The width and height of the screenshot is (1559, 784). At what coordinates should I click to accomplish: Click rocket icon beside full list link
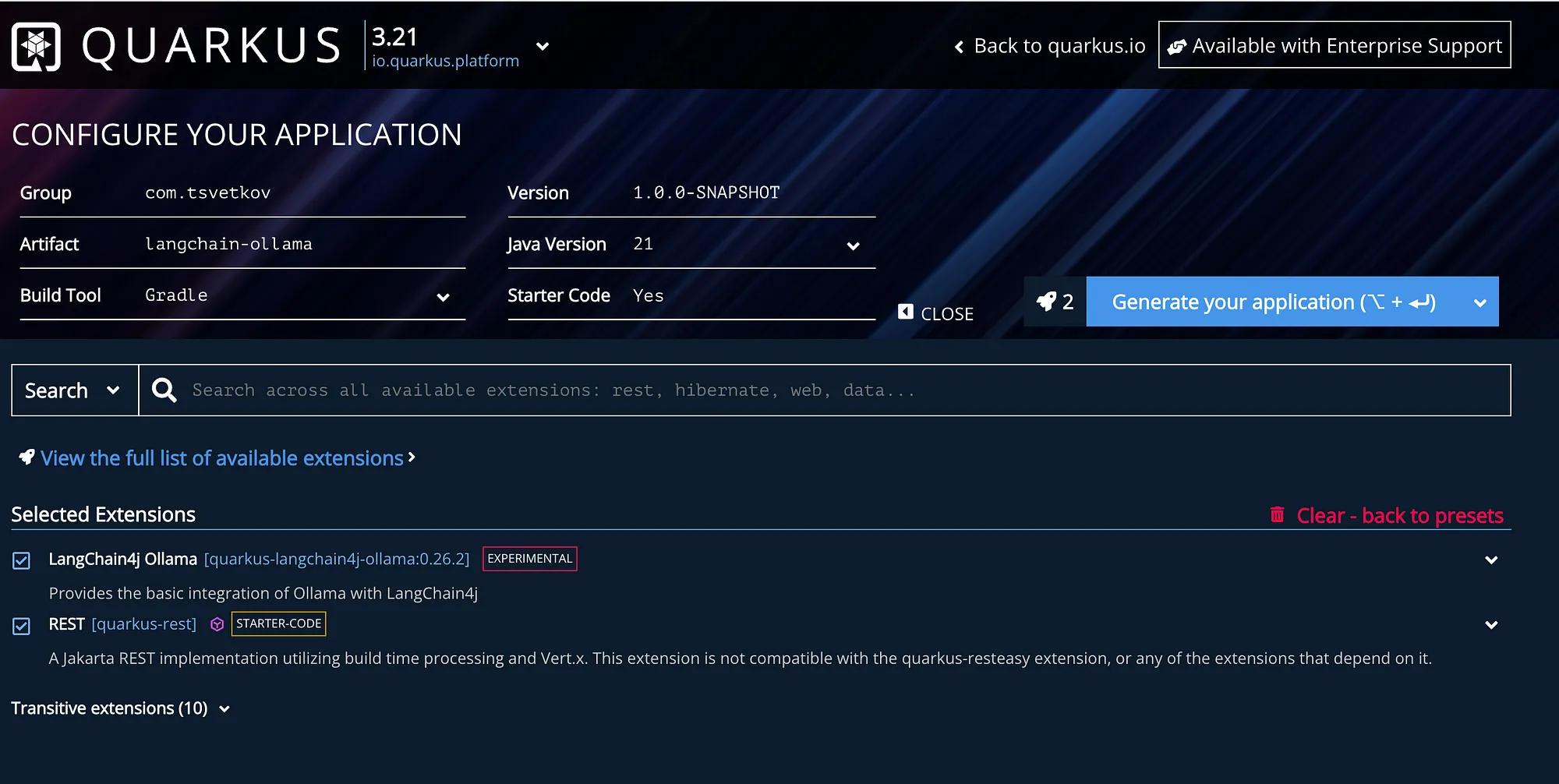[27, 457]
